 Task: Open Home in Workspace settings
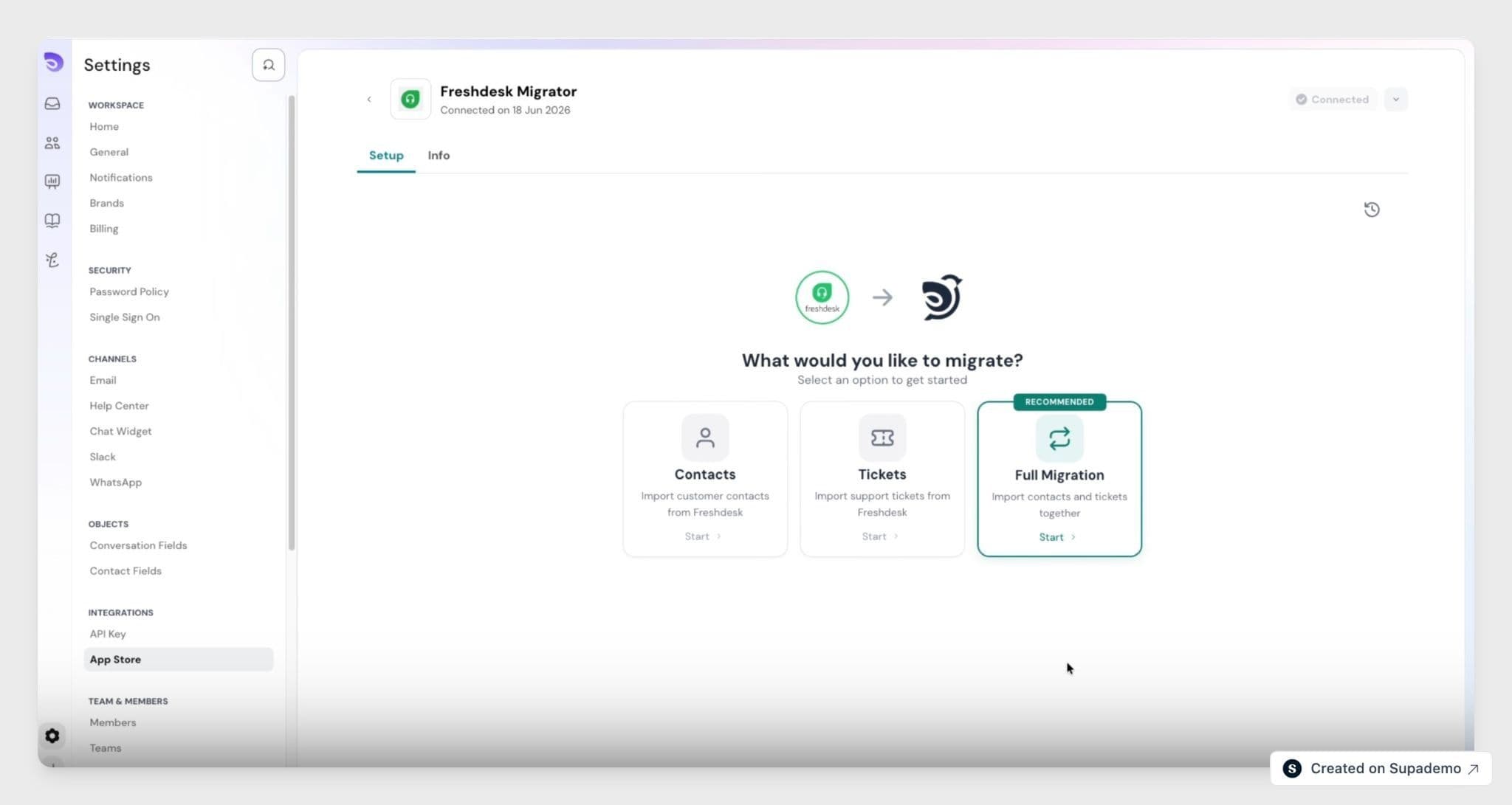[104, 127]
